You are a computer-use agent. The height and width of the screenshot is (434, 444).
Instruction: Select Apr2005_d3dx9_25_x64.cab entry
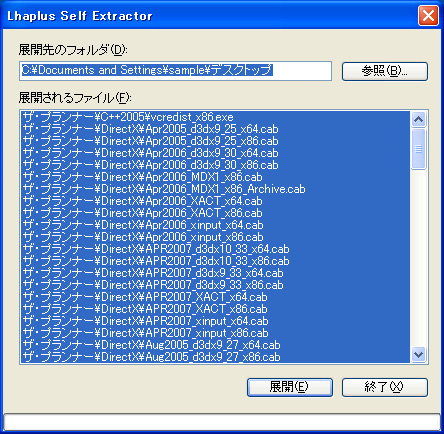tap(216, 129)
